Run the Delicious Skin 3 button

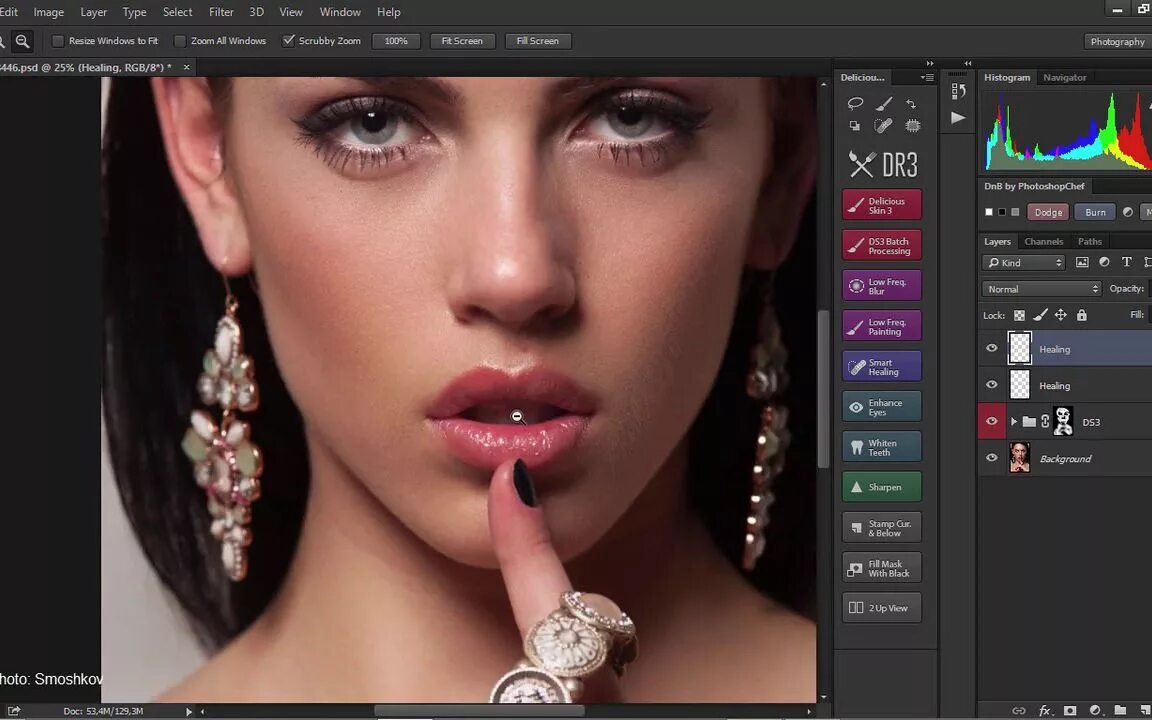coord(882,205)
